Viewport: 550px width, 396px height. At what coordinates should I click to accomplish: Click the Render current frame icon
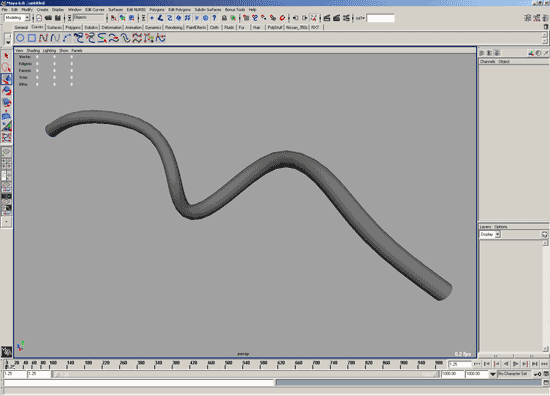327,18
